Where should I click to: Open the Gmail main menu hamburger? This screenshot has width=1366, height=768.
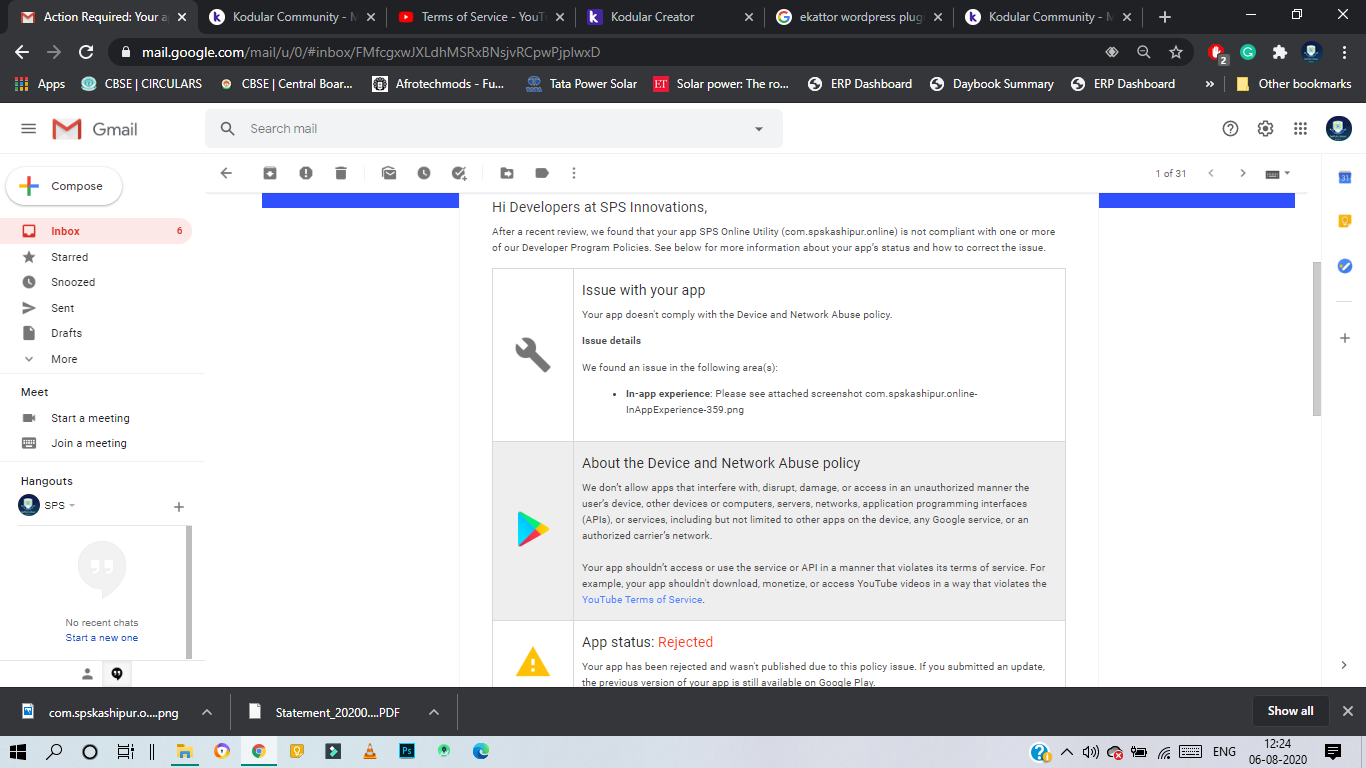[28, 129]
